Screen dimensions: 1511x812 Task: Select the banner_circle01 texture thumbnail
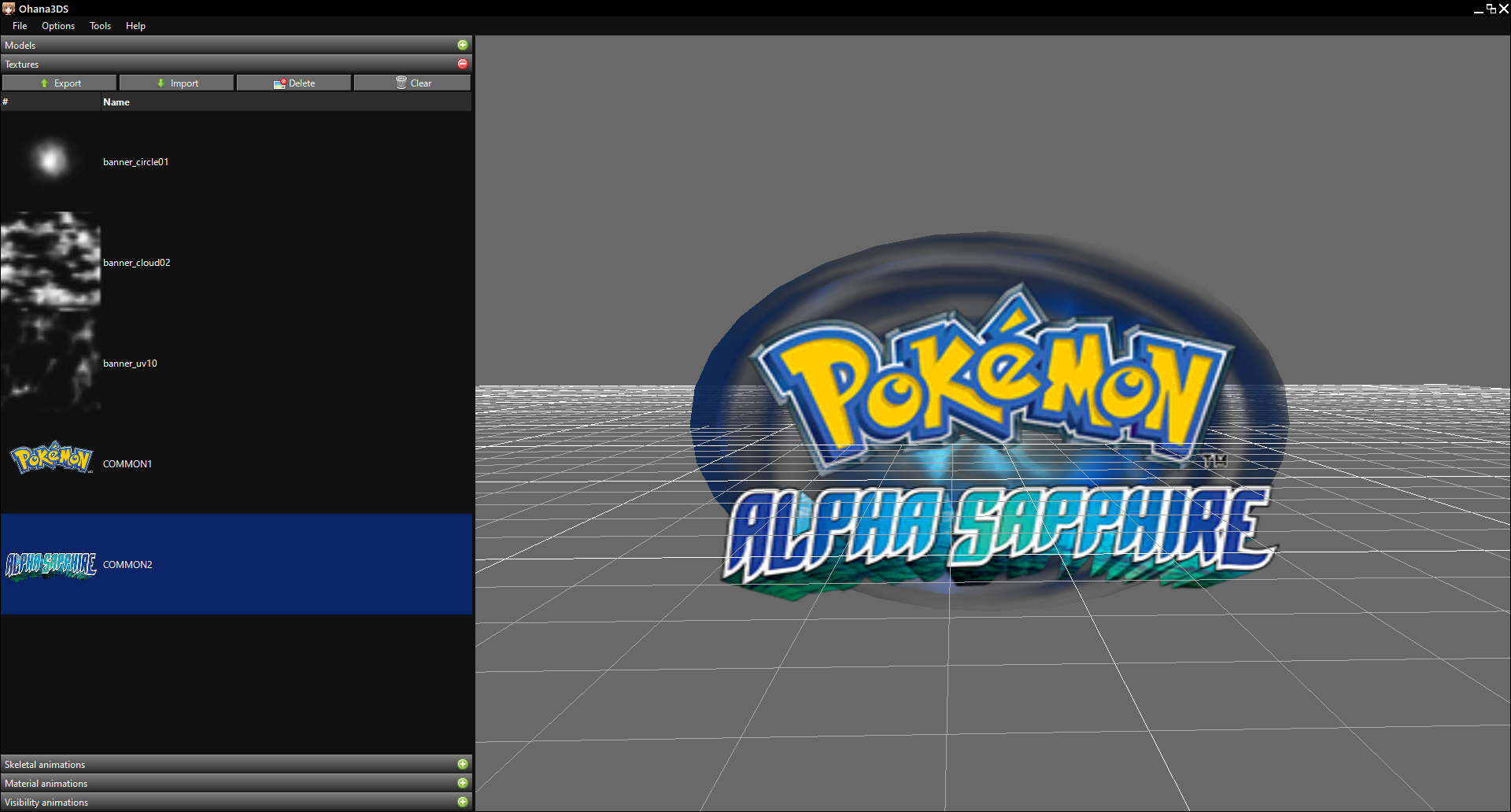(51, 161)
